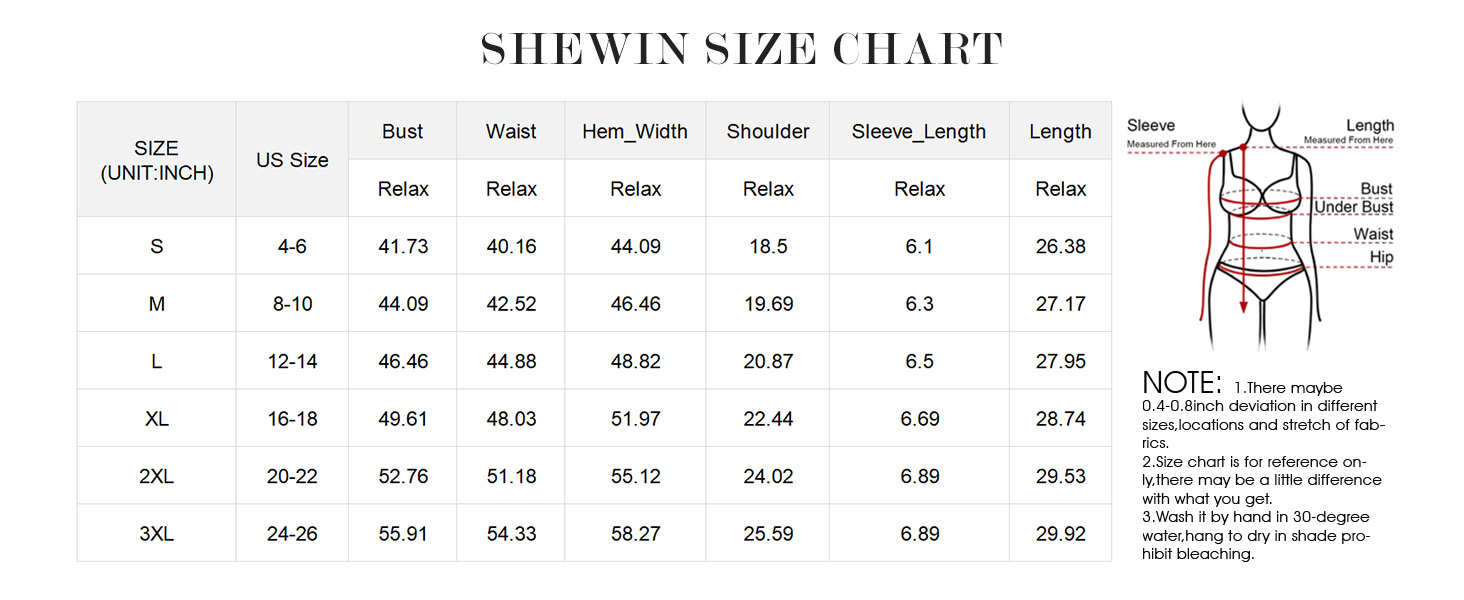Click the Shoulder column header
1464x600 pixels.
768,131
